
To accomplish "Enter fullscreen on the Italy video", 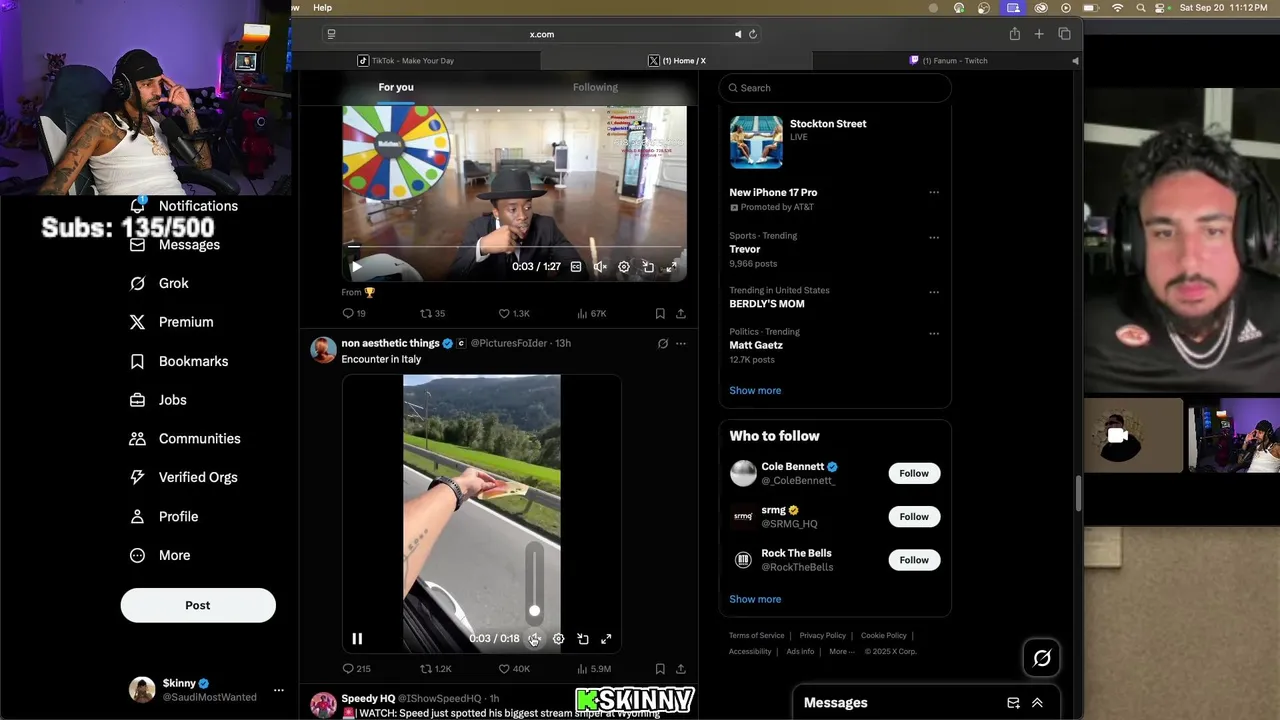I will (x=606, y=639).
